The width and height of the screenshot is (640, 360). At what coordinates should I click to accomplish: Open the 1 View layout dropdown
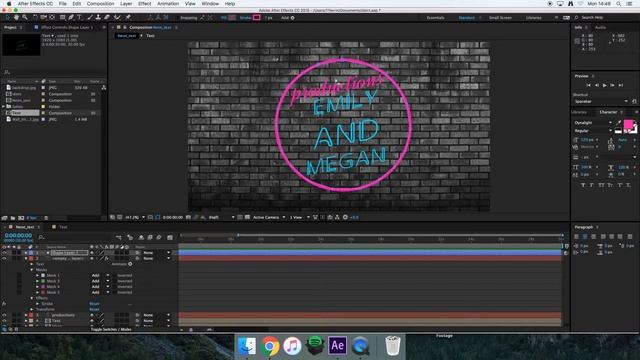(300, 218)
